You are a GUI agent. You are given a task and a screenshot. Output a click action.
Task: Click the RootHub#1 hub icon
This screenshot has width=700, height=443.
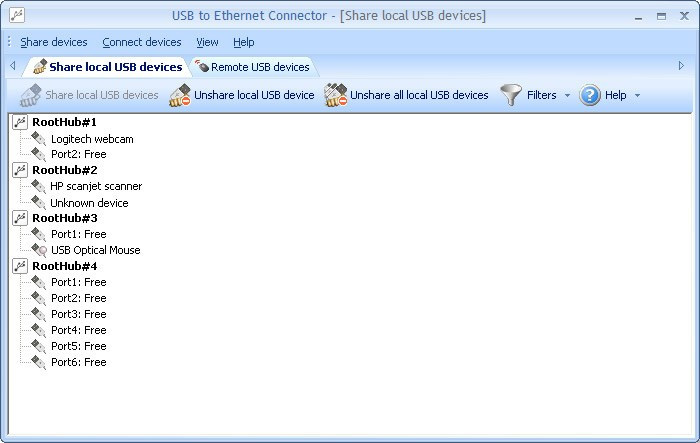(20, 122)
